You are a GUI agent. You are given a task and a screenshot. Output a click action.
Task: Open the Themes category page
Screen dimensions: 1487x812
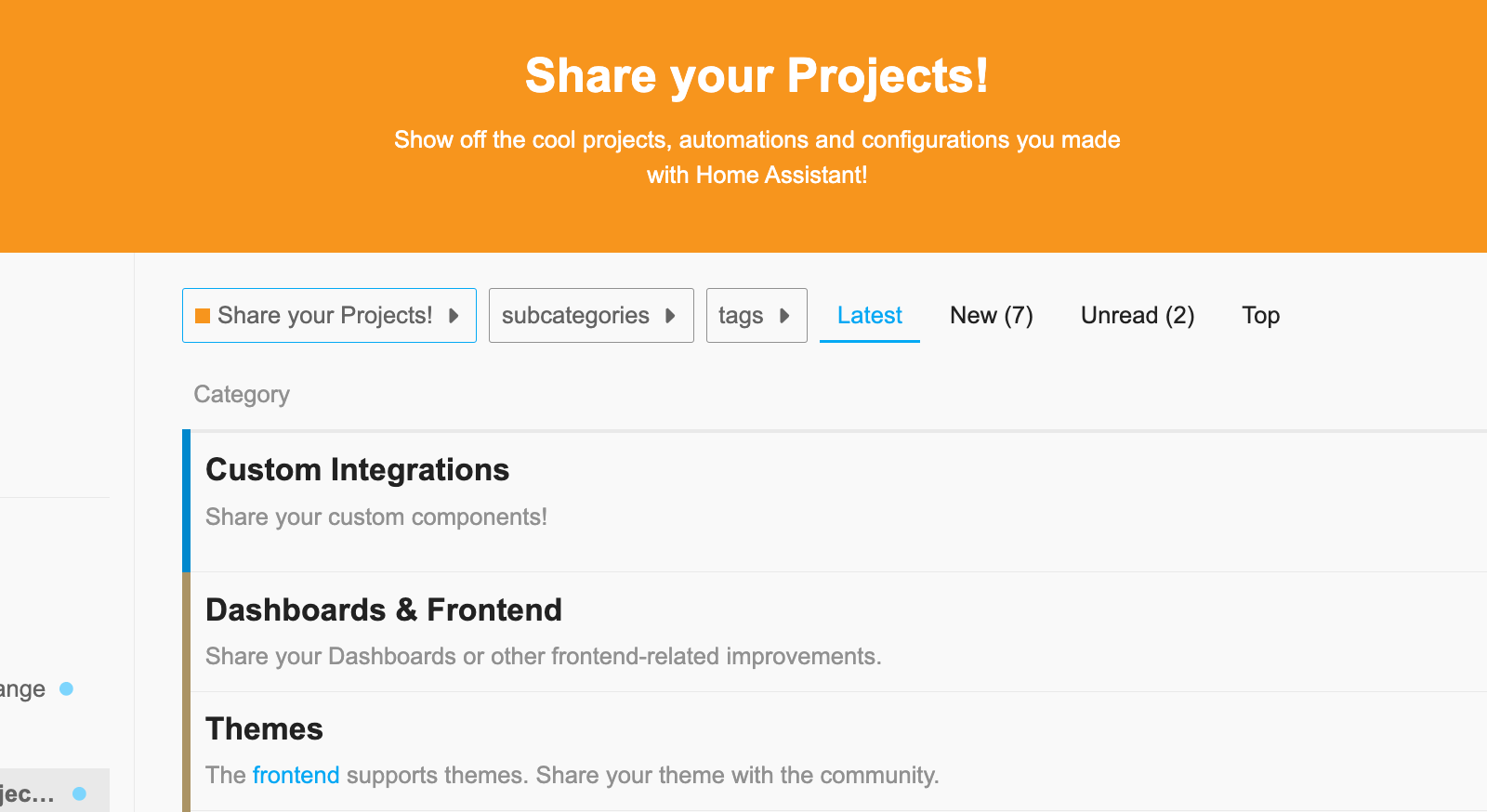(264, 728)
